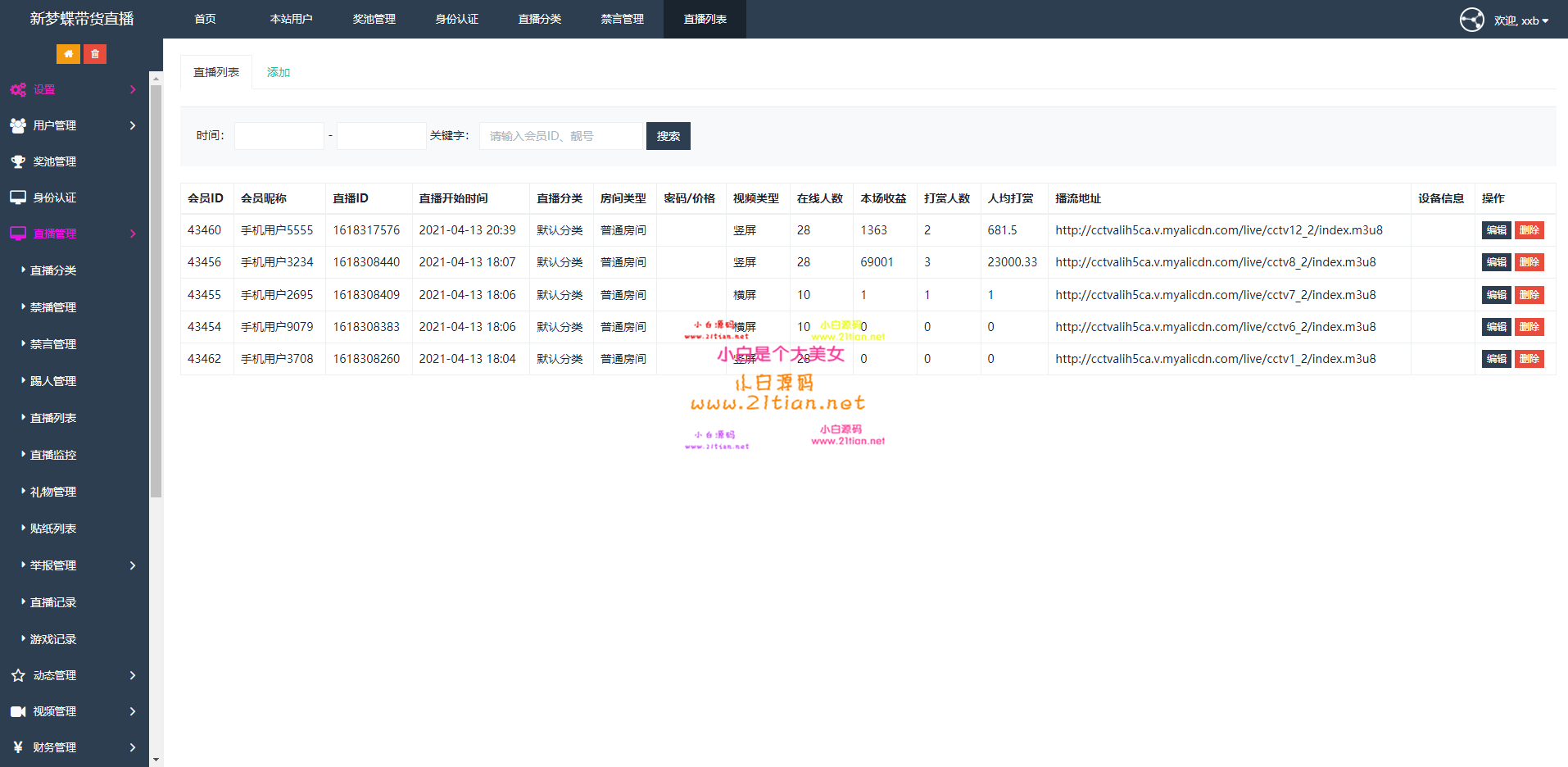
Task: Click the settings gears icon in sidebar
Action: [18, 90]
